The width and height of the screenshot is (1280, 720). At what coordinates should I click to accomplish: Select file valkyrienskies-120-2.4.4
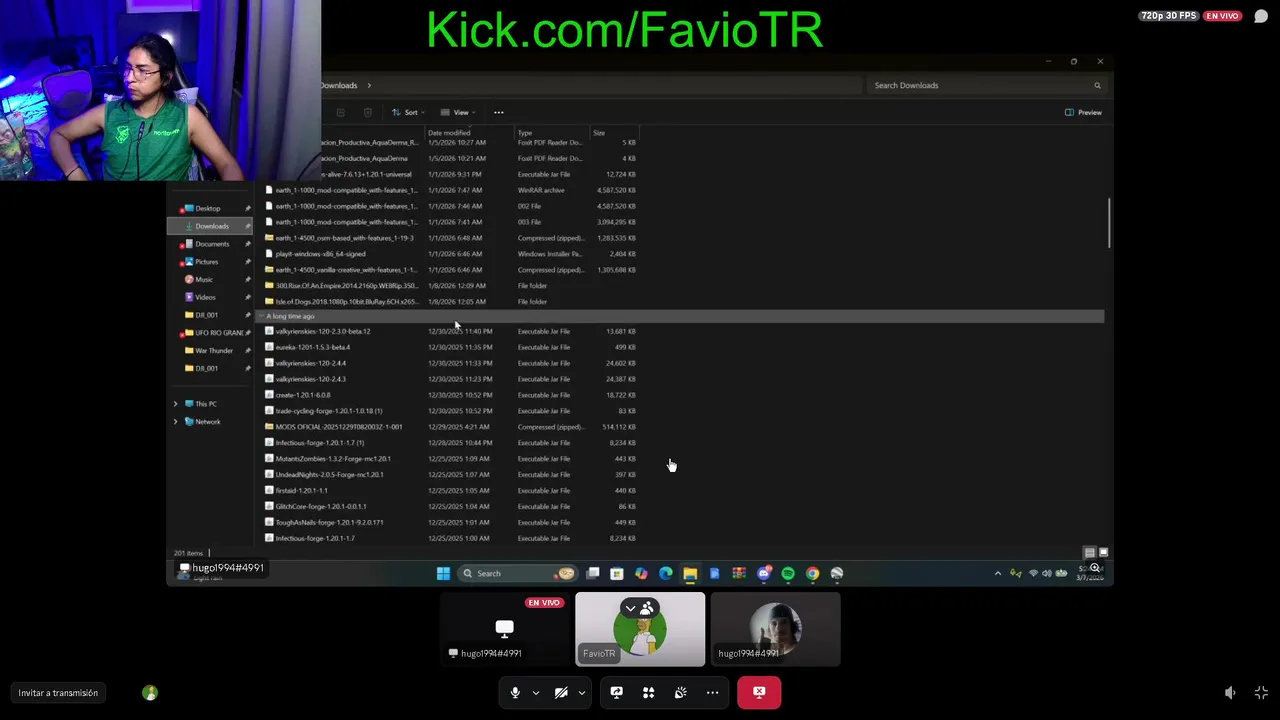pyautogui.click(x=310, y=363)
